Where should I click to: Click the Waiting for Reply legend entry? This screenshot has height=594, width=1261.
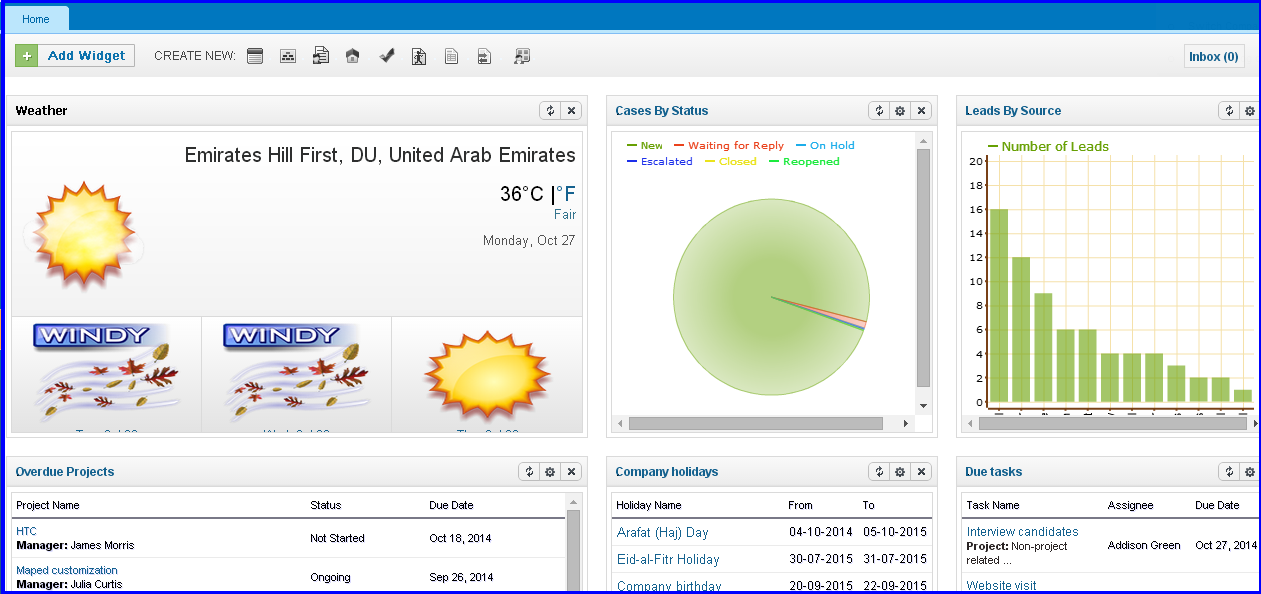[x=729, y=146]
